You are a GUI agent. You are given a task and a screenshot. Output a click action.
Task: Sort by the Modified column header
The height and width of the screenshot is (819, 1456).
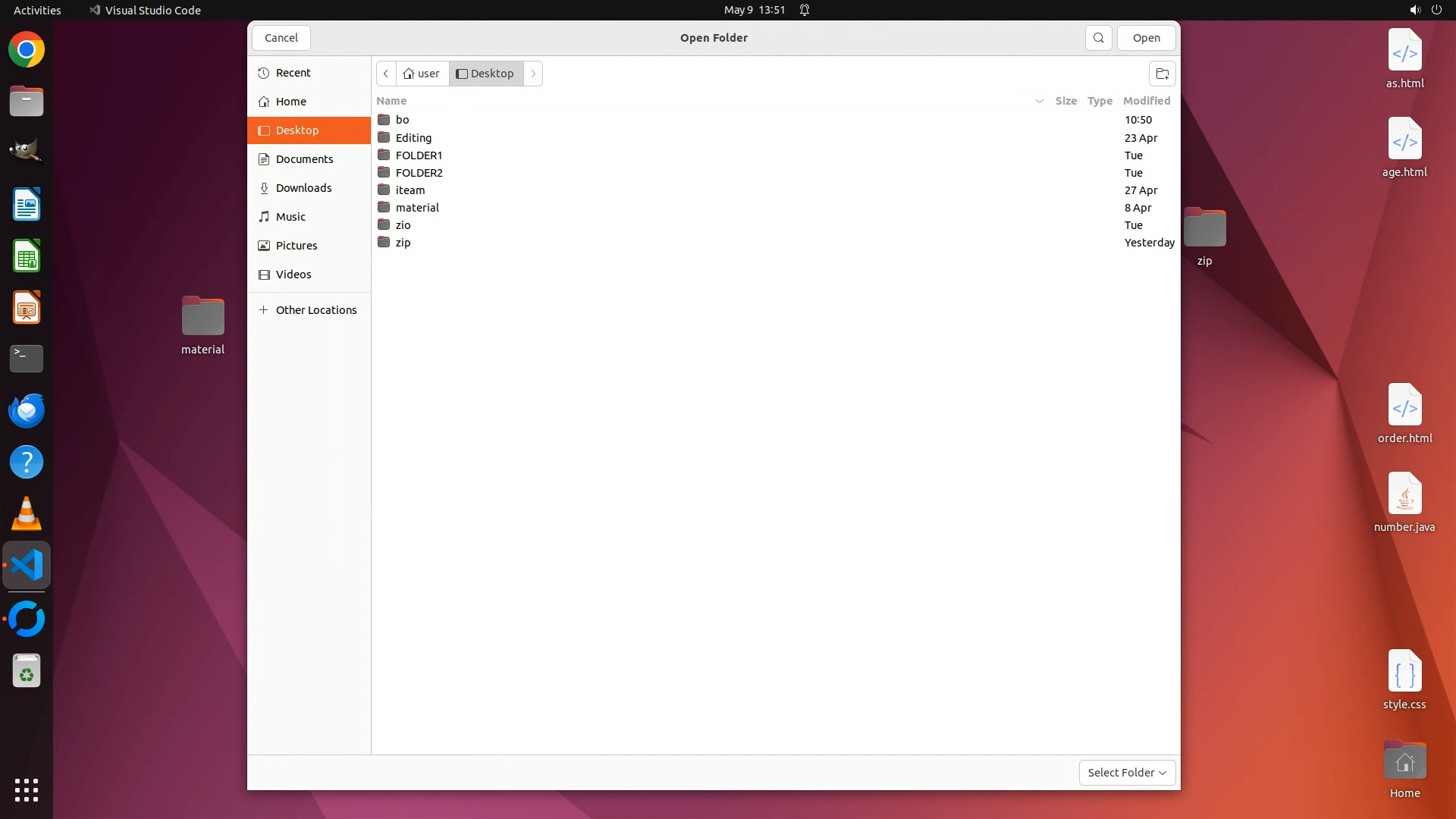point(1146,101)
